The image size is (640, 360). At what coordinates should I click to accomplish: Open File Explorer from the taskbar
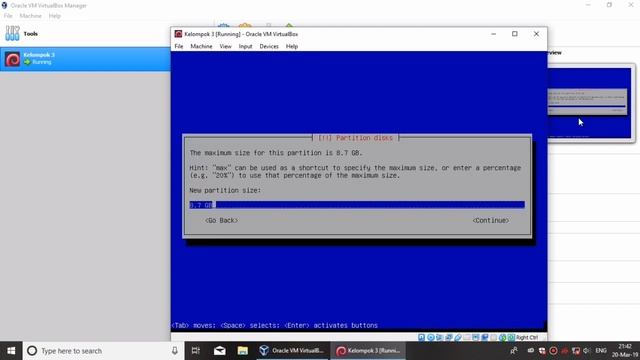243,351
